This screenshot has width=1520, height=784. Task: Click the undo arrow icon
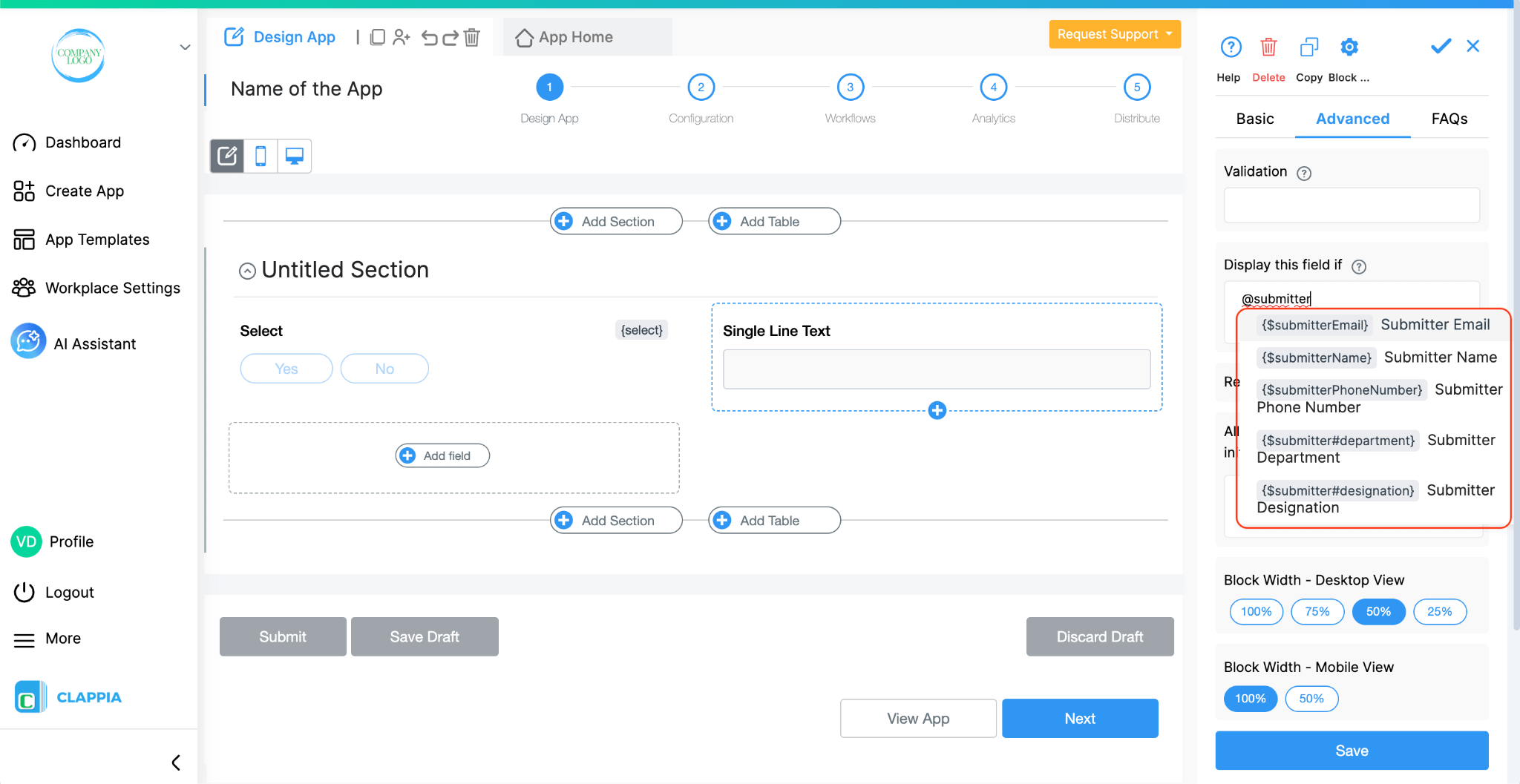[x=429, y=37]
